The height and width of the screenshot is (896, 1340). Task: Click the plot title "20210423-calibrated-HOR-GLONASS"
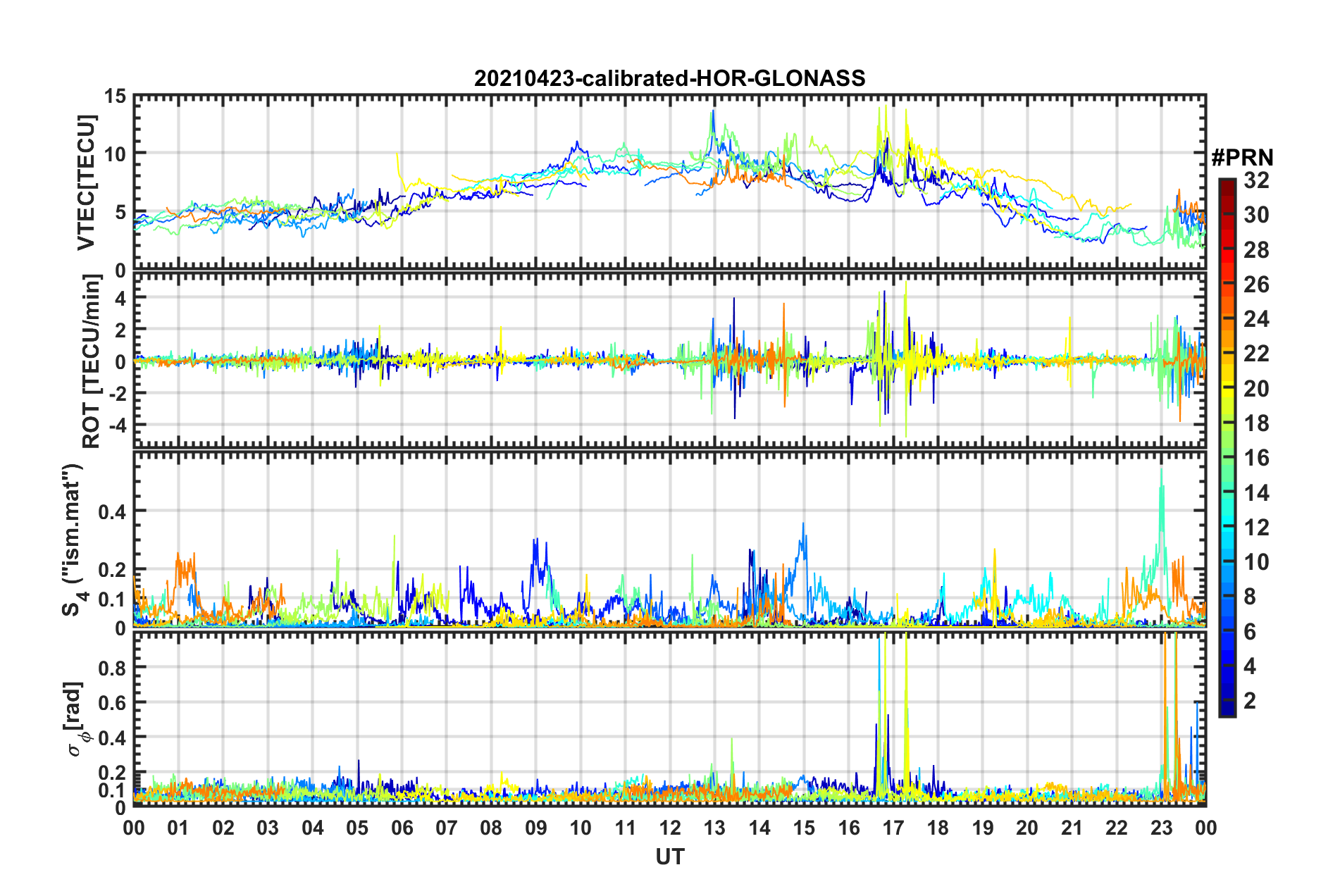pos(669,78)
